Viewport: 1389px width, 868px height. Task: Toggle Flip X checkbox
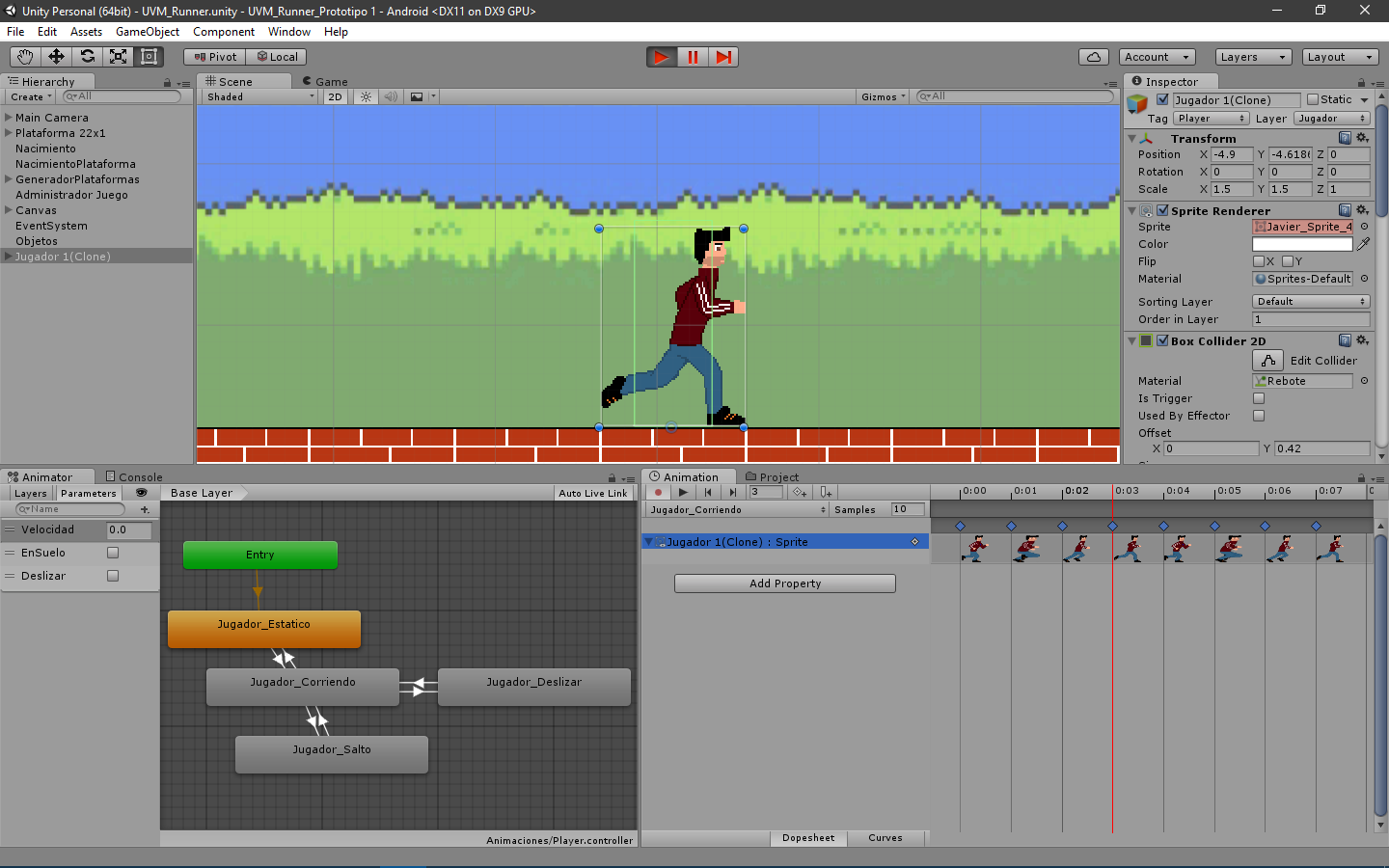coord(1259,261)
